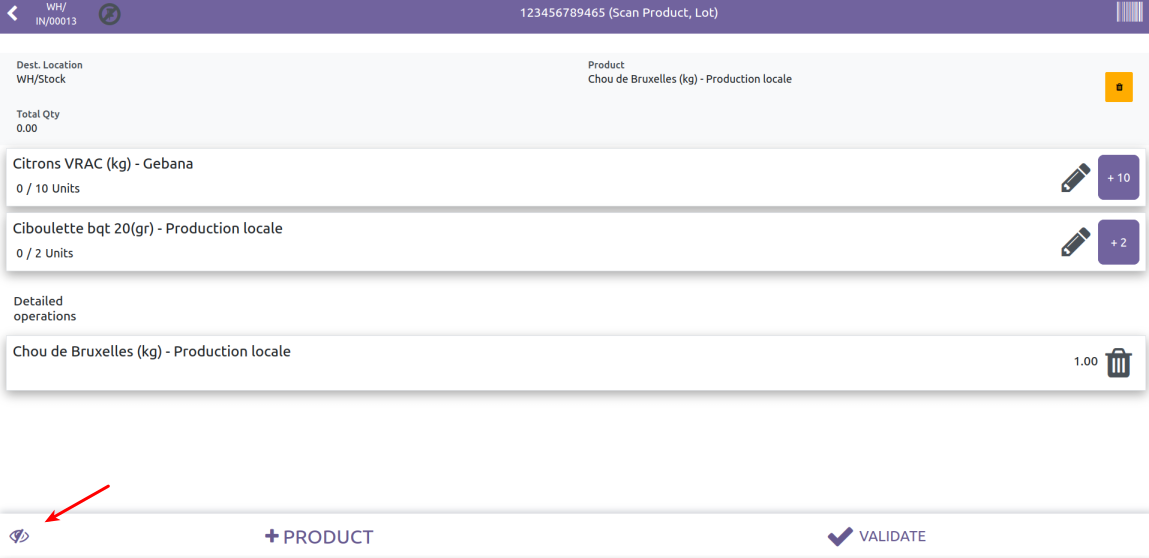Screen dimensions: 1149x558
Task: Edit the Citrons VRAC line with its pencil
Action: [x=1075, y=178]
